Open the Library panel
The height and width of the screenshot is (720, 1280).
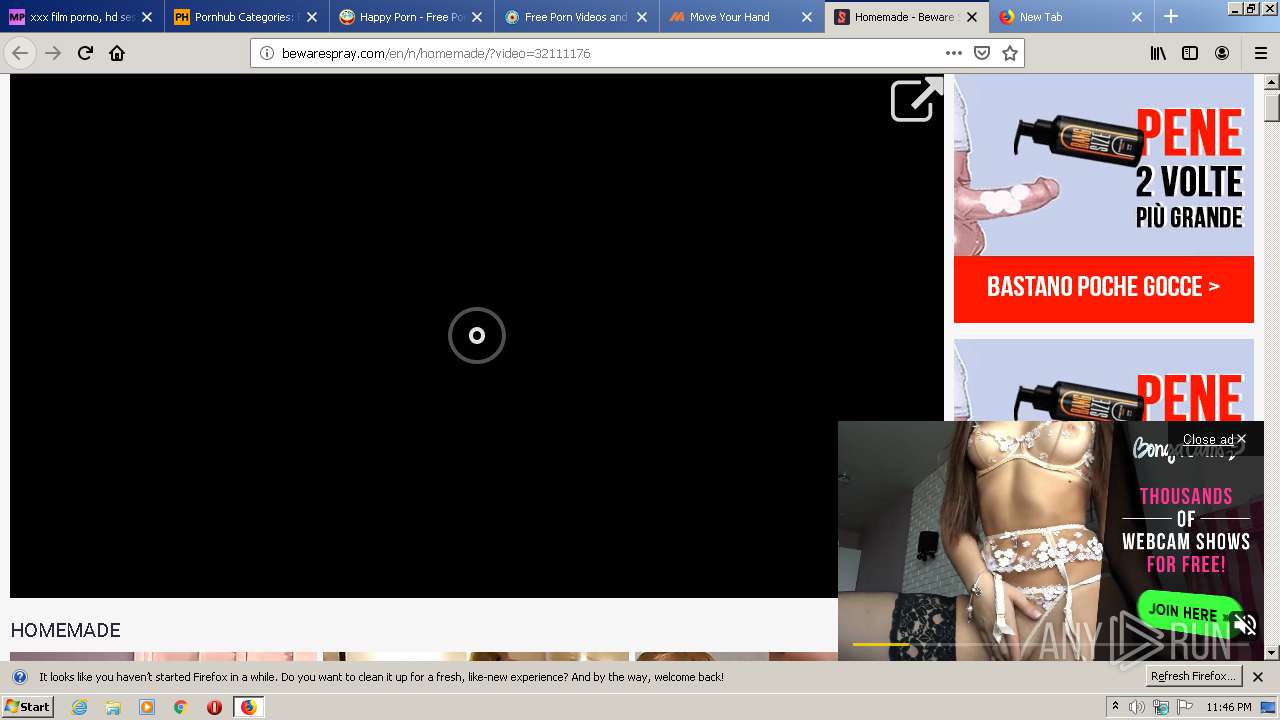coord(1158,53)
